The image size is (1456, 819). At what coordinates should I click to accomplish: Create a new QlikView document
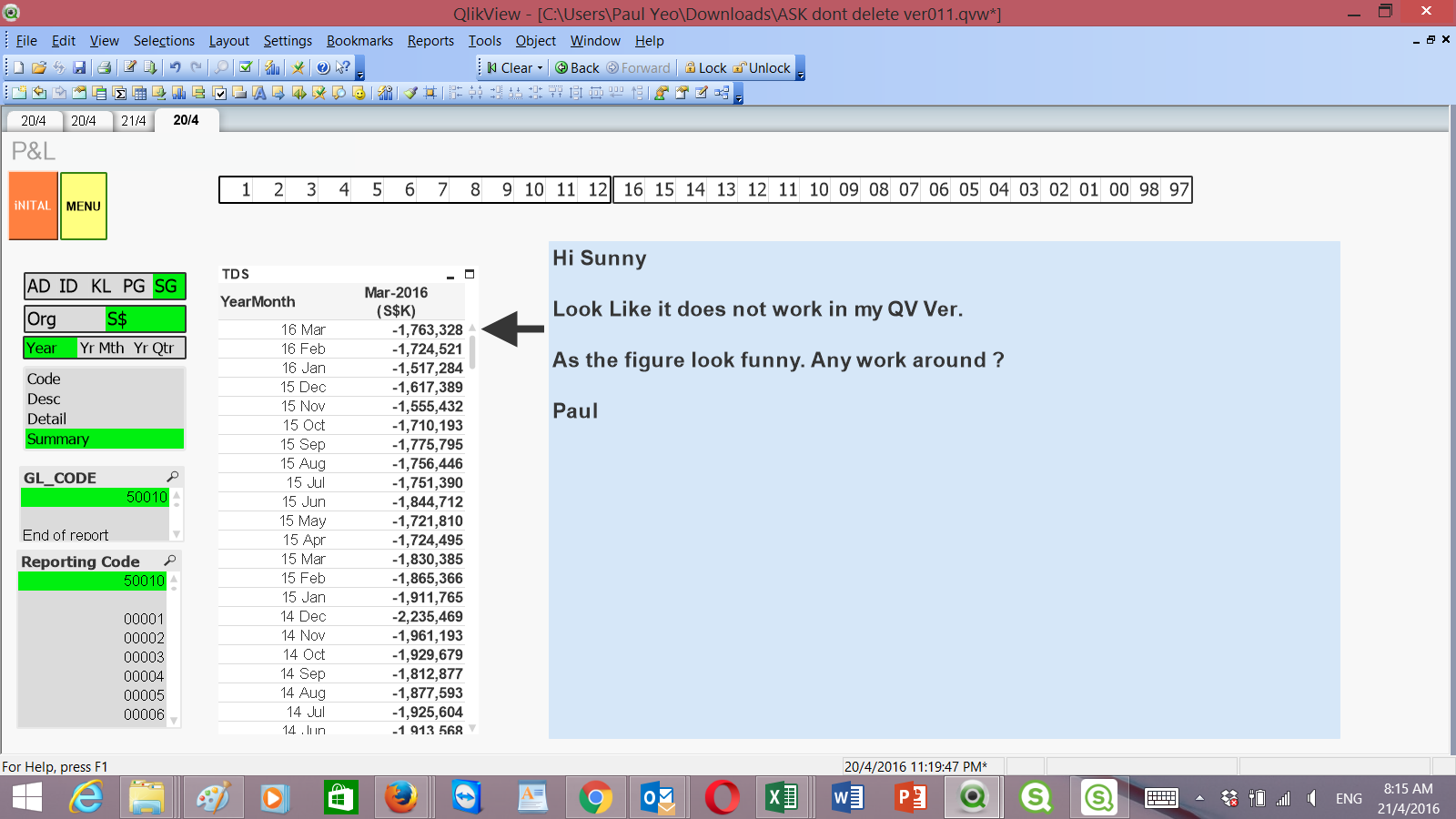pyautogui.click(x=19, y=67)
